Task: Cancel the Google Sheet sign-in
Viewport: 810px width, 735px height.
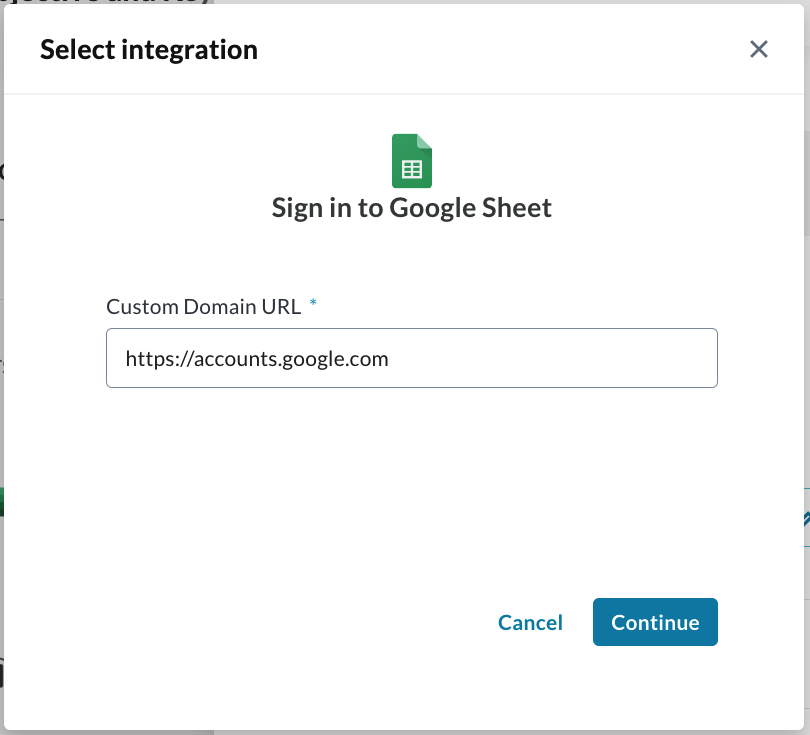Action: coord(530,622)
